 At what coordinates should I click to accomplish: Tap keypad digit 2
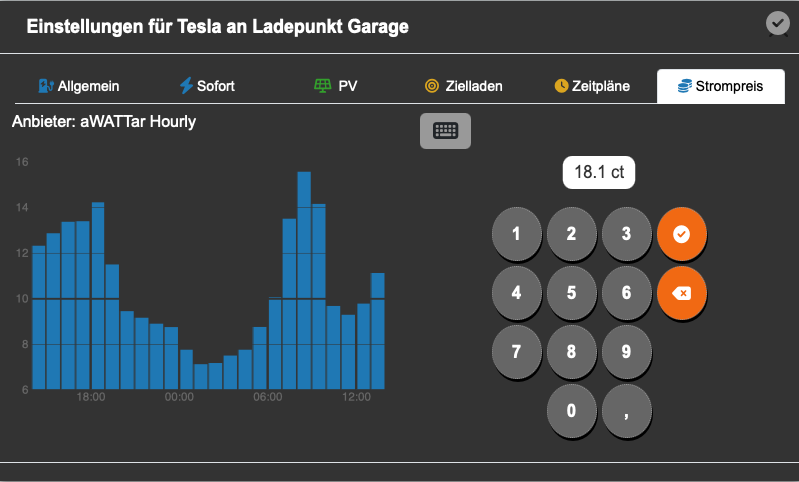[571, 234]
